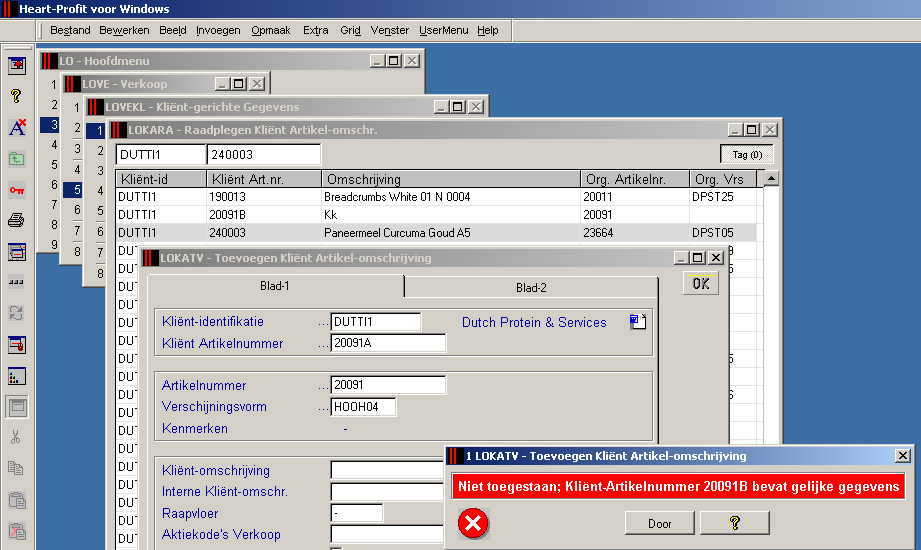Viewport: 921px width, 550px height.
Task: Open the Venster menu
Action: click(389, 30)
